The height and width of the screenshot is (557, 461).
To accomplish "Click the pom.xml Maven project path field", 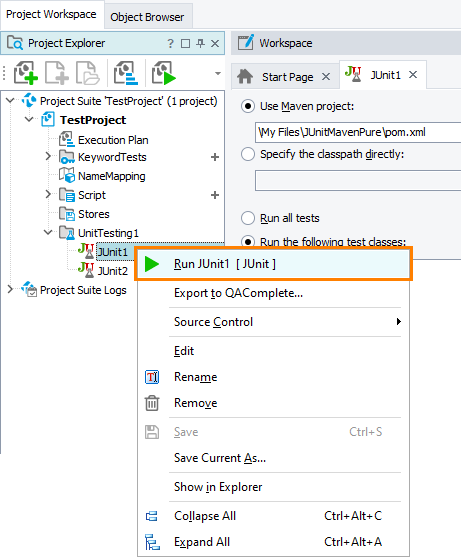I will pos(358,133).
